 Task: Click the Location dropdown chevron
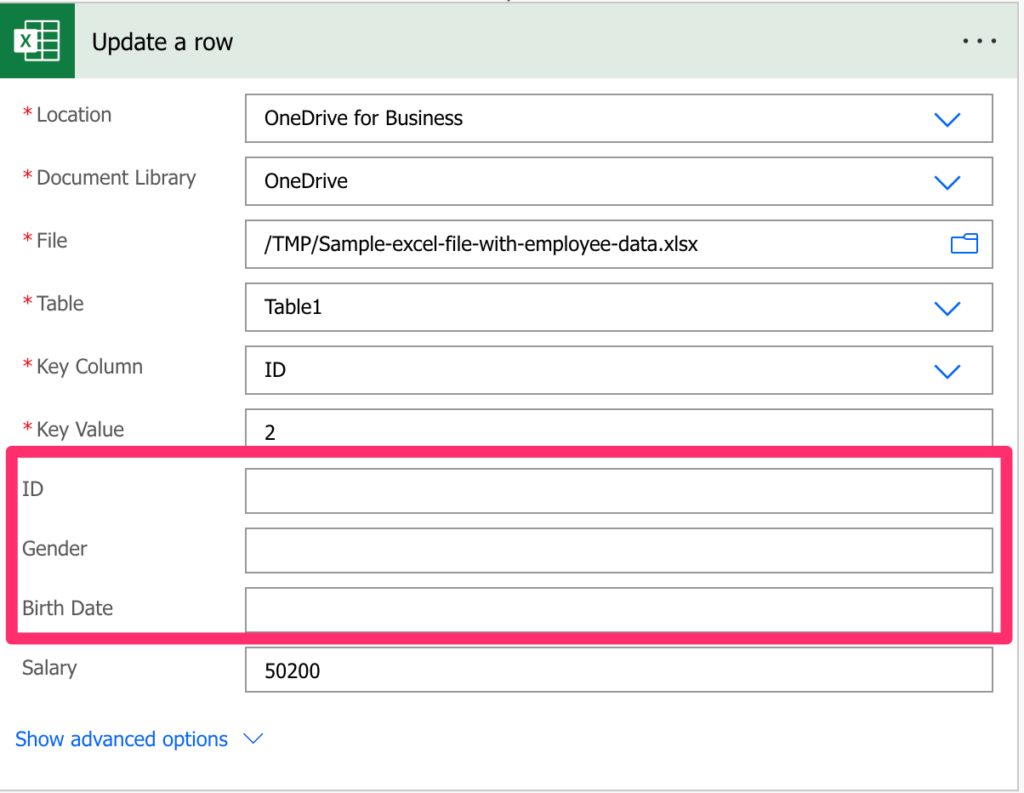[947, 119]
